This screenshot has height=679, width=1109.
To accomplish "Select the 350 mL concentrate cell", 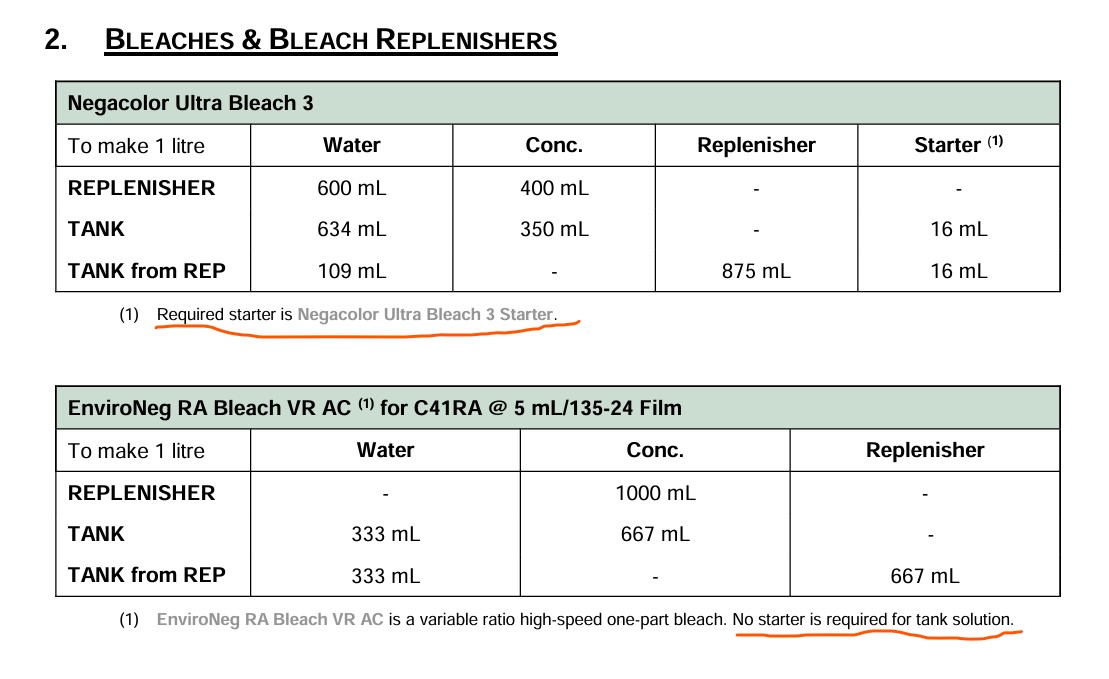I will pos(554,229).
